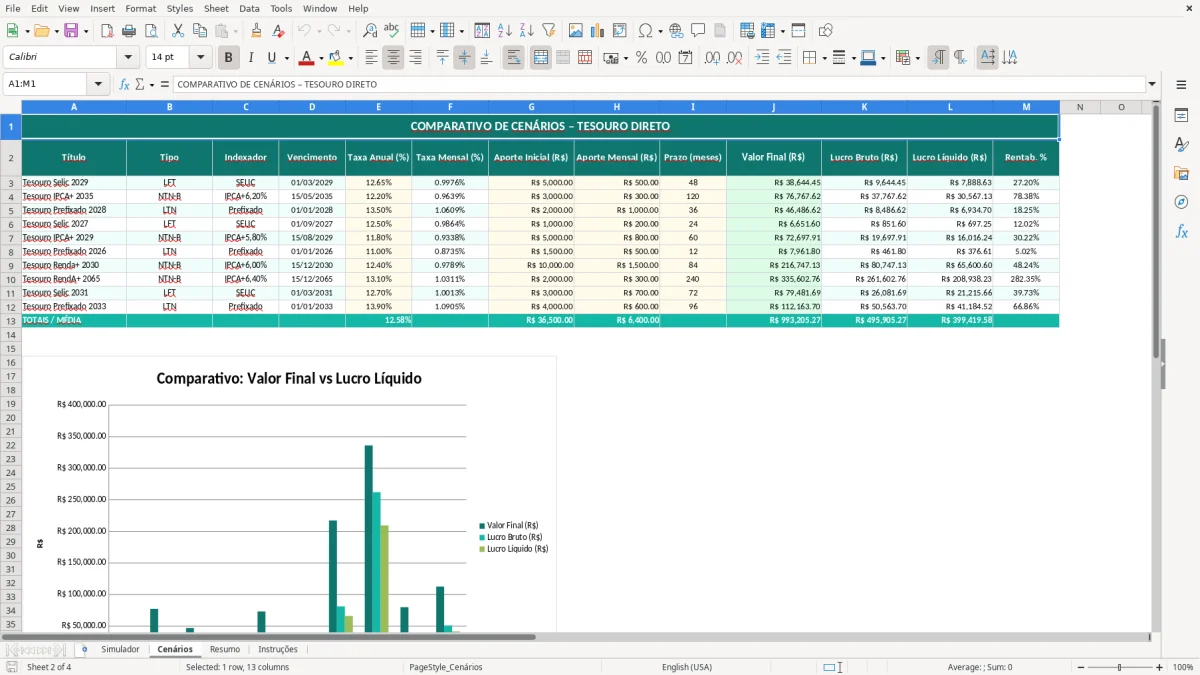The image size is (1200, 675).
Task: Switch to the Simulador sheet tab
Action: tap(120, 649)
